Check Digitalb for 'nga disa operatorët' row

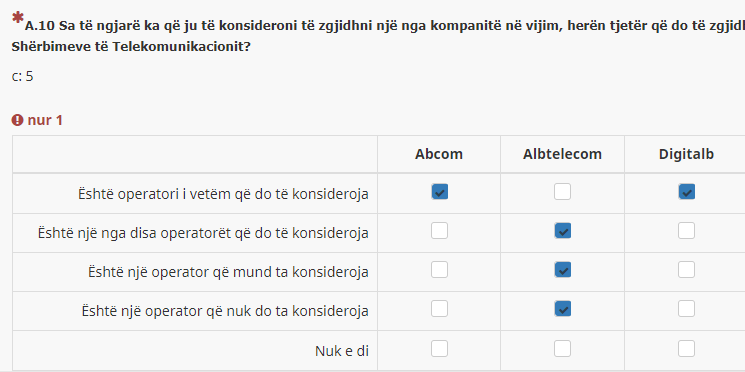click(x=687, y=231)
